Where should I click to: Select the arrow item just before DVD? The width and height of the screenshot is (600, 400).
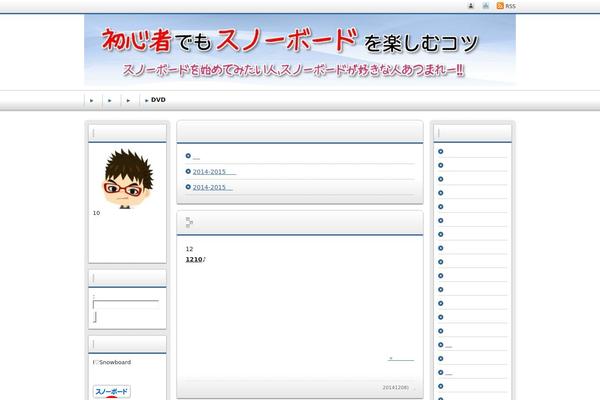point(129,100)
